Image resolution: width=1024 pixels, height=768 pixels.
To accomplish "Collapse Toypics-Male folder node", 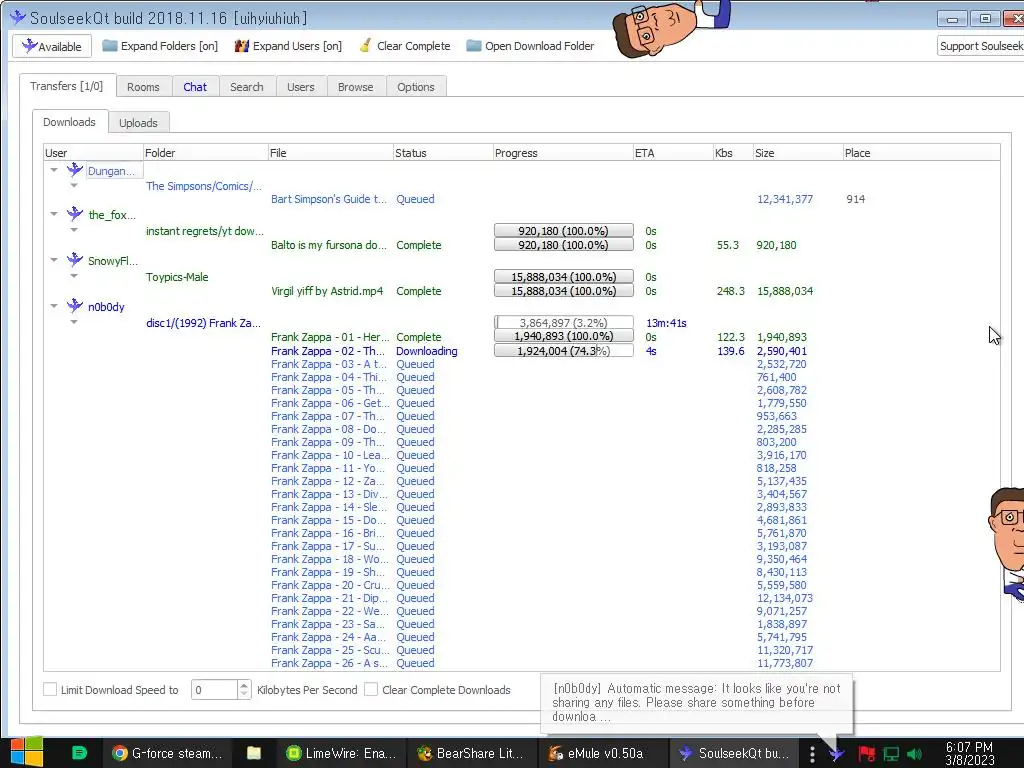I will [74, 276].
